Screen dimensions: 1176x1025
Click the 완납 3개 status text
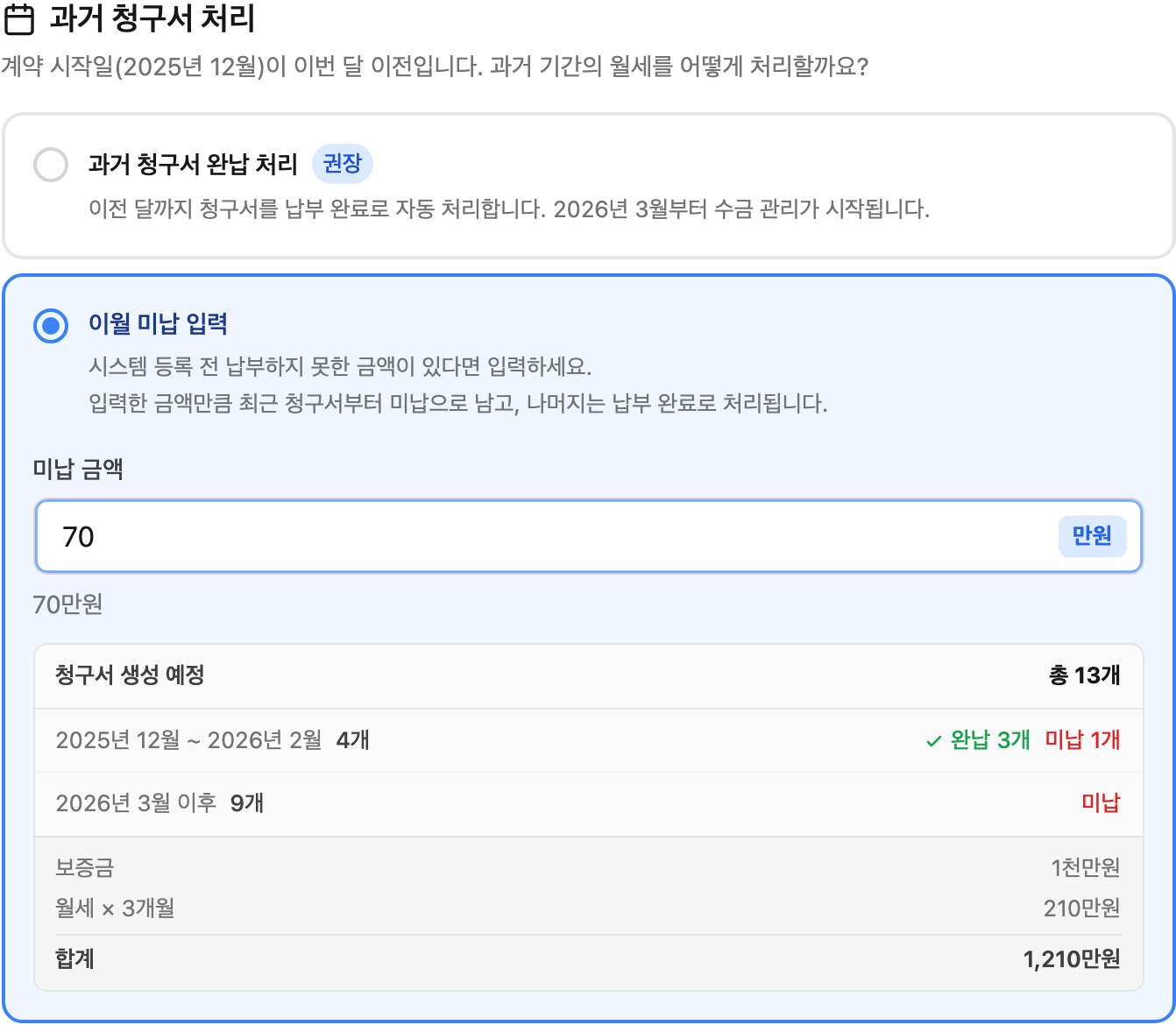(990, 740)
